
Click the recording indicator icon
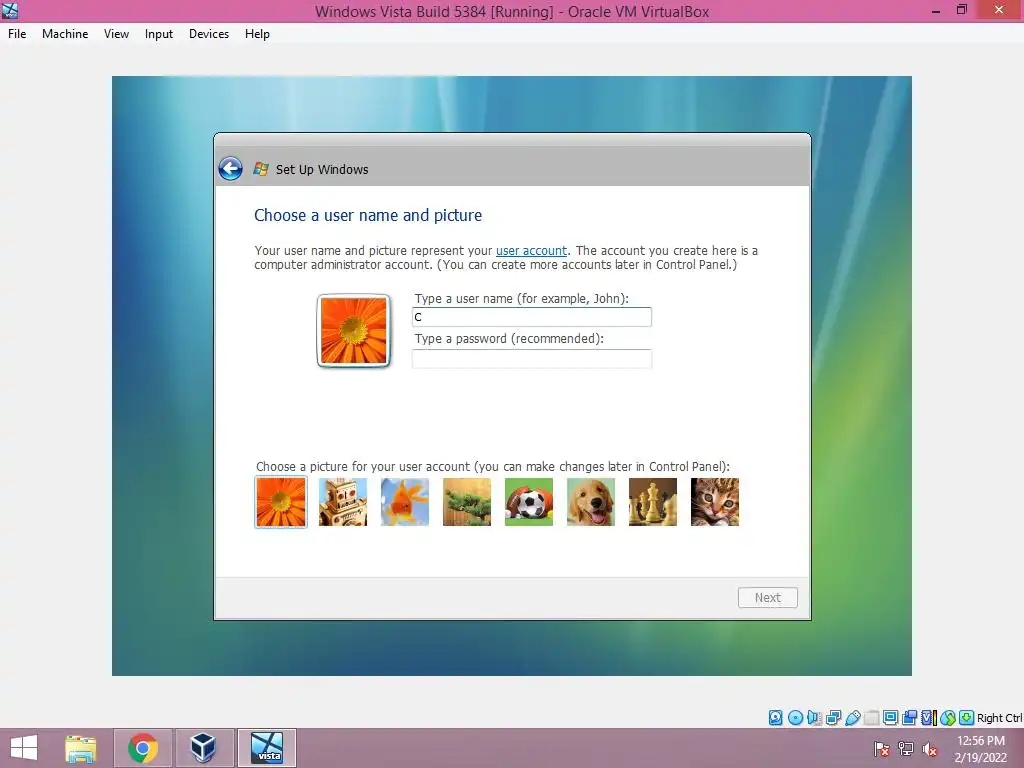[x=910, y=718]
